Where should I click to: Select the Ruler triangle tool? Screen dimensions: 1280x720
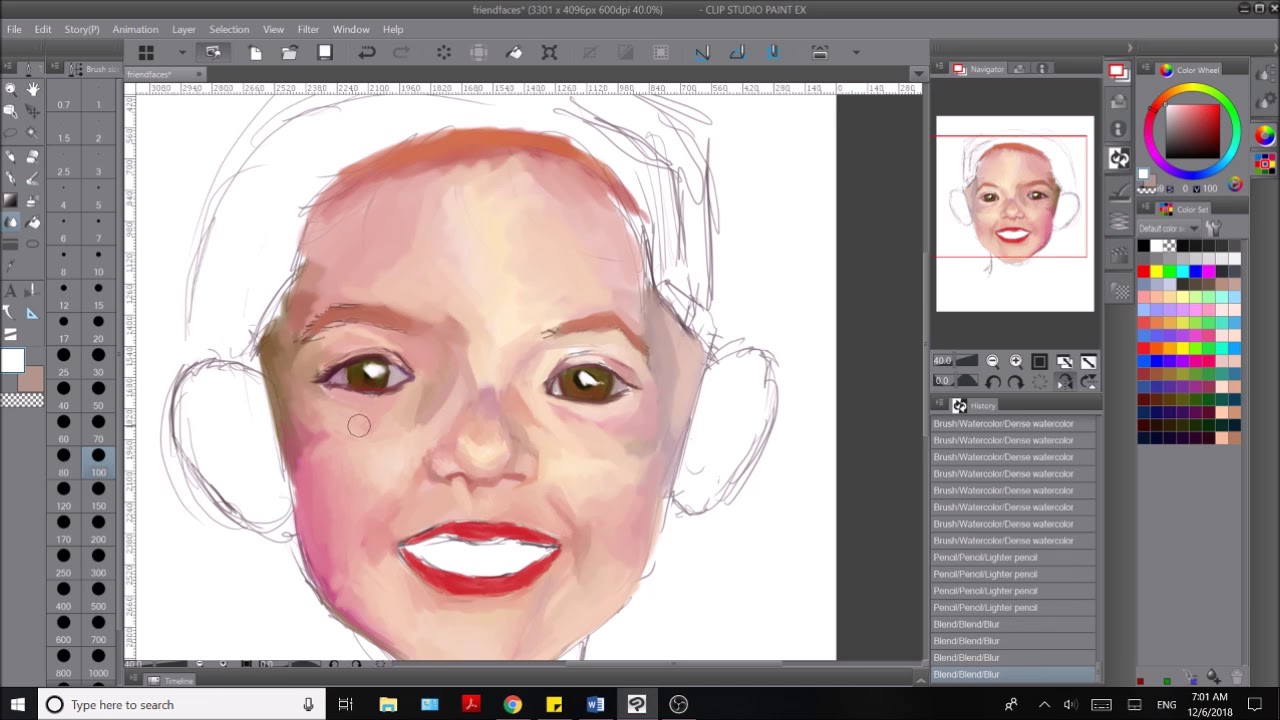pos(33,313)
